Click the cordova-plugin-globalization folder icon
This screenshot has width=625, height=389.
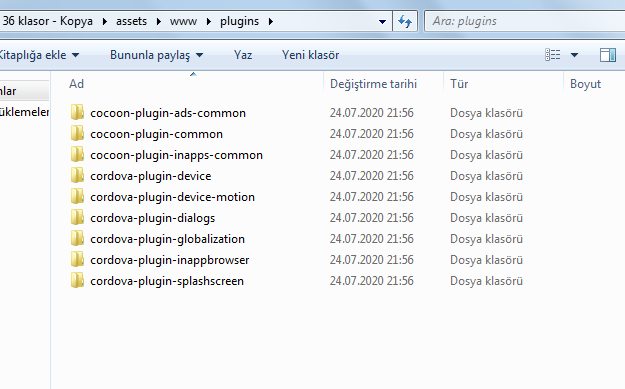click(x=77, y=238)
